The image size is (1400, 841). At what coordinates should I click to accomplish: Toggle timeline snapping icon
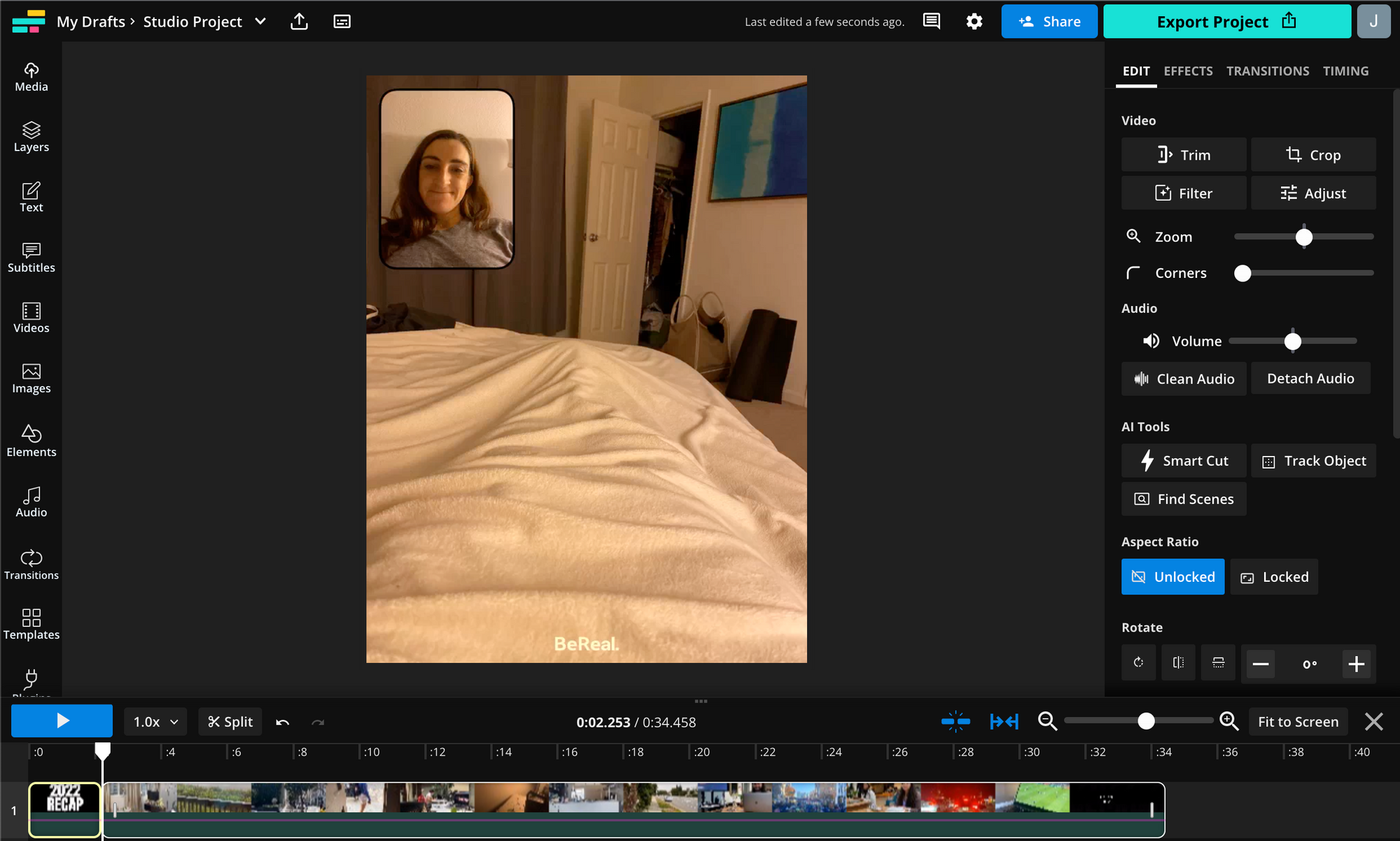coord(955,721)
